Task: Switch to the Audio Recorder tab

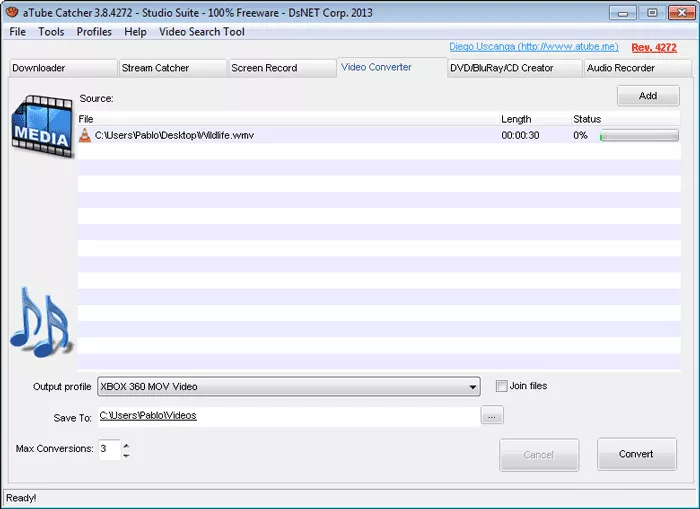Action: tap(638, 68)
